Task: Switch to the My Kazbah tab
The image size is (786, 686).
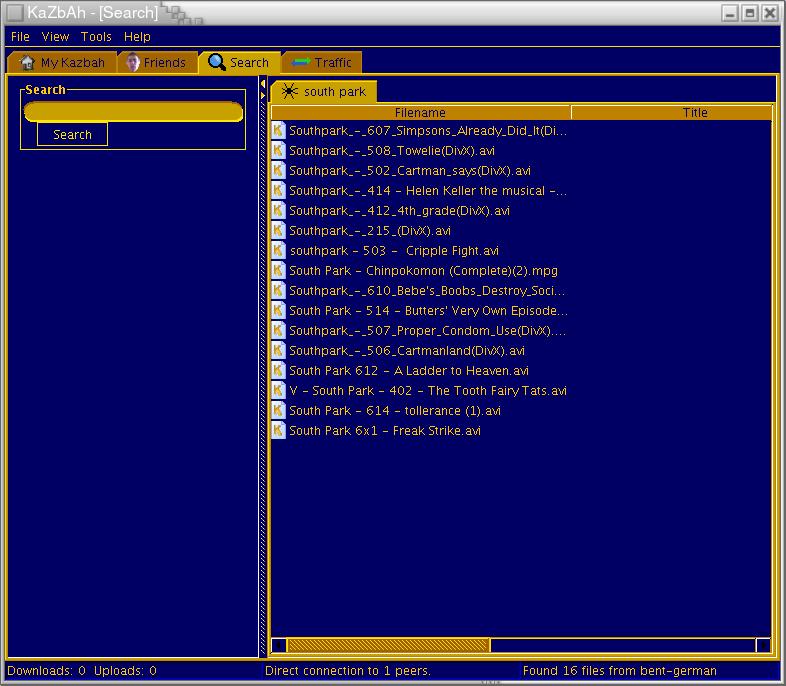Action: [x=63, y=62]
